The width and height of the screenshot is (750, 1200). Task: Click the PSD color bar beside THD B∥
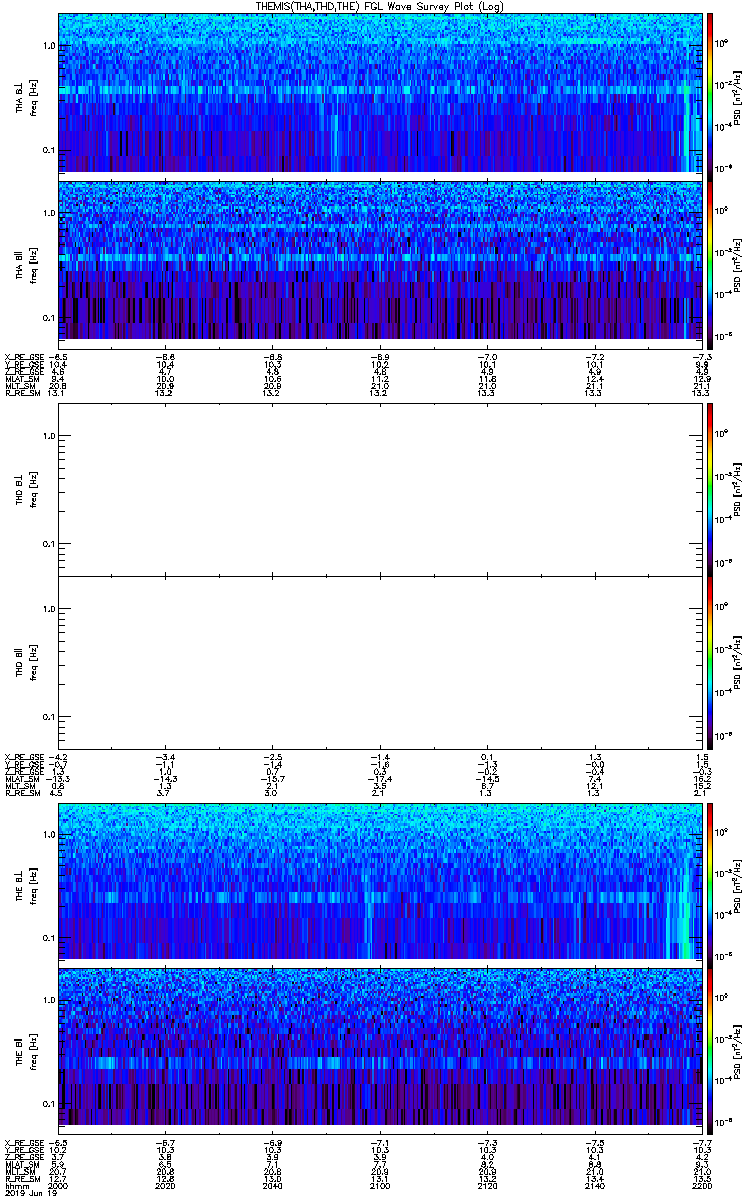tap(709, 662)
